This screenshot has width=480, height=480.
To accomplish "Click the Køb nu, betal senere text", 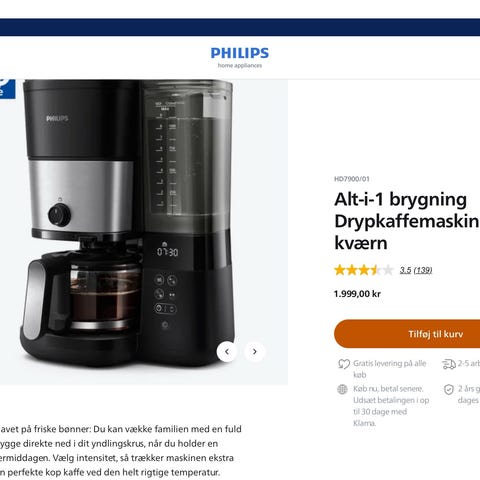I will 388,389.
